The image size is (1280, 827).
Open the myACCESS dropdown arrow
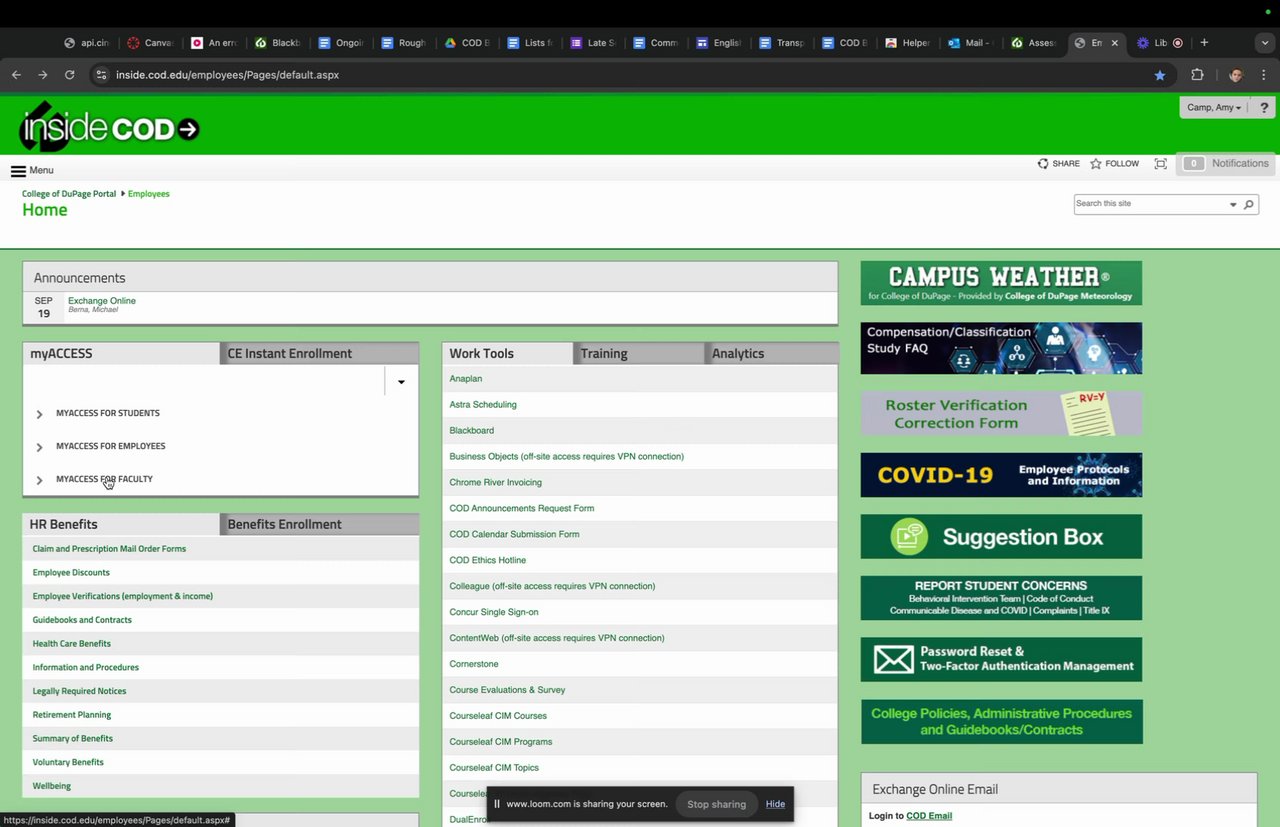pyautogui.click(x=401, y=381)
